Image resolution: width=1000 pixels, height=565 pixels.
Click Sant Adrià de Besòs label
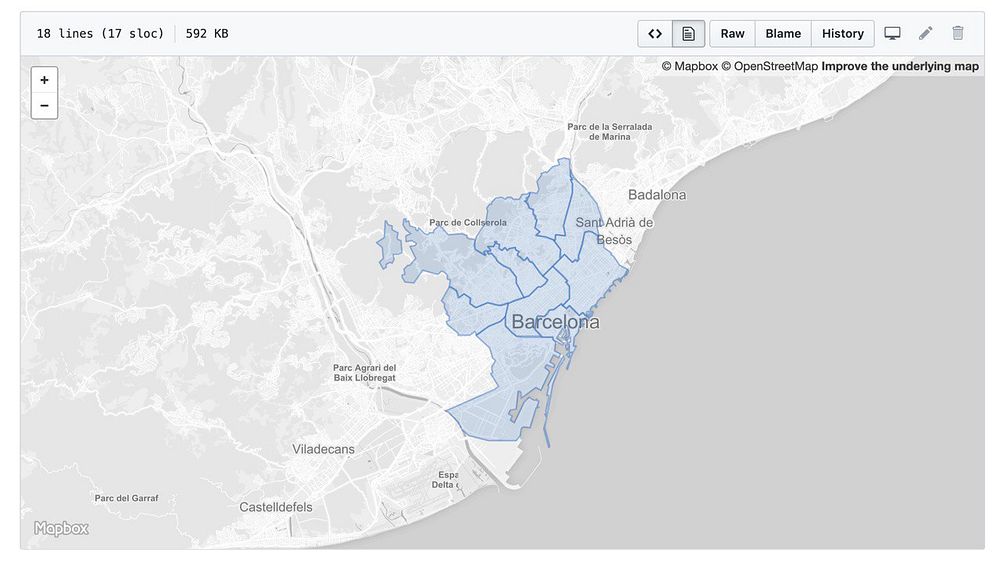[x=614, y=231]
